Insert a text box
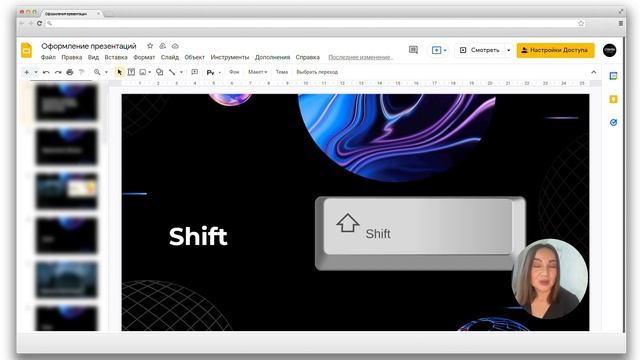Viewport: 640px width, 360px height. pyautogui.click(x=131, y=72)
